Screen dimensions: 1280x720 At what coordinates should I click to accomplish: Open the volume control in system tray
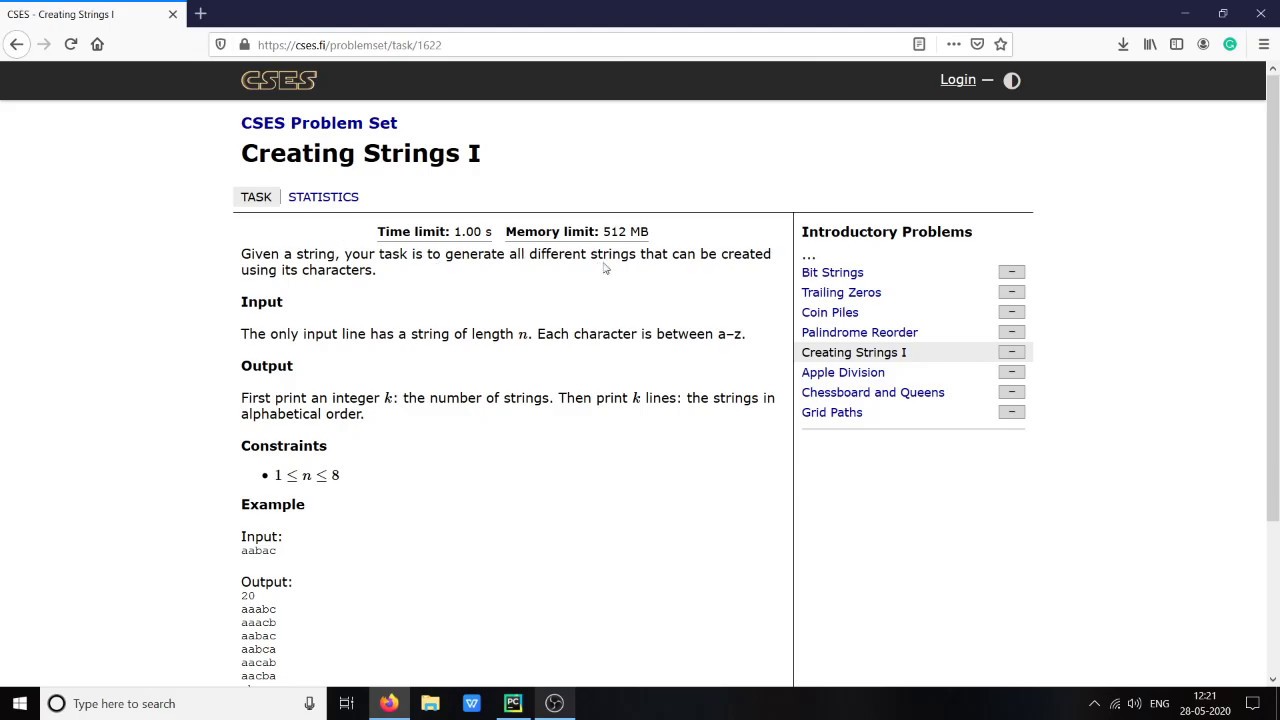1134,703
